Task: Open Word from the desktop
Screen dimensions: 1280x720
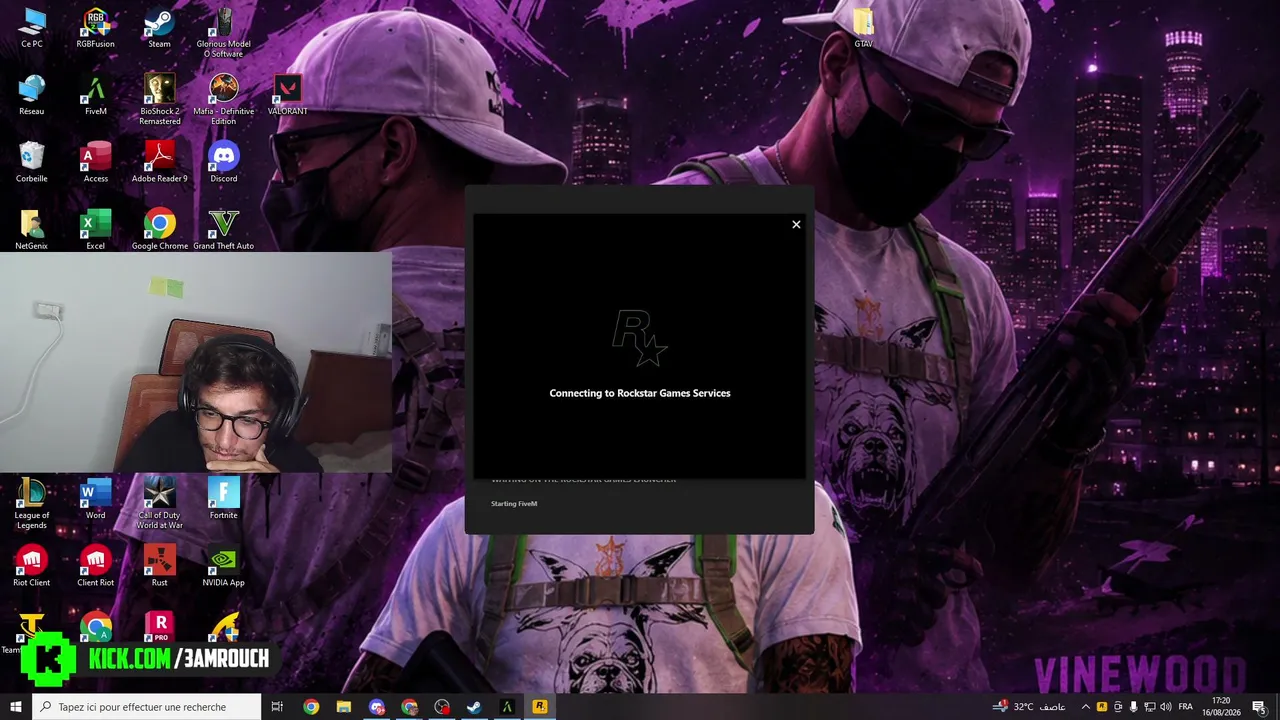Action: (x=96, y=499)
